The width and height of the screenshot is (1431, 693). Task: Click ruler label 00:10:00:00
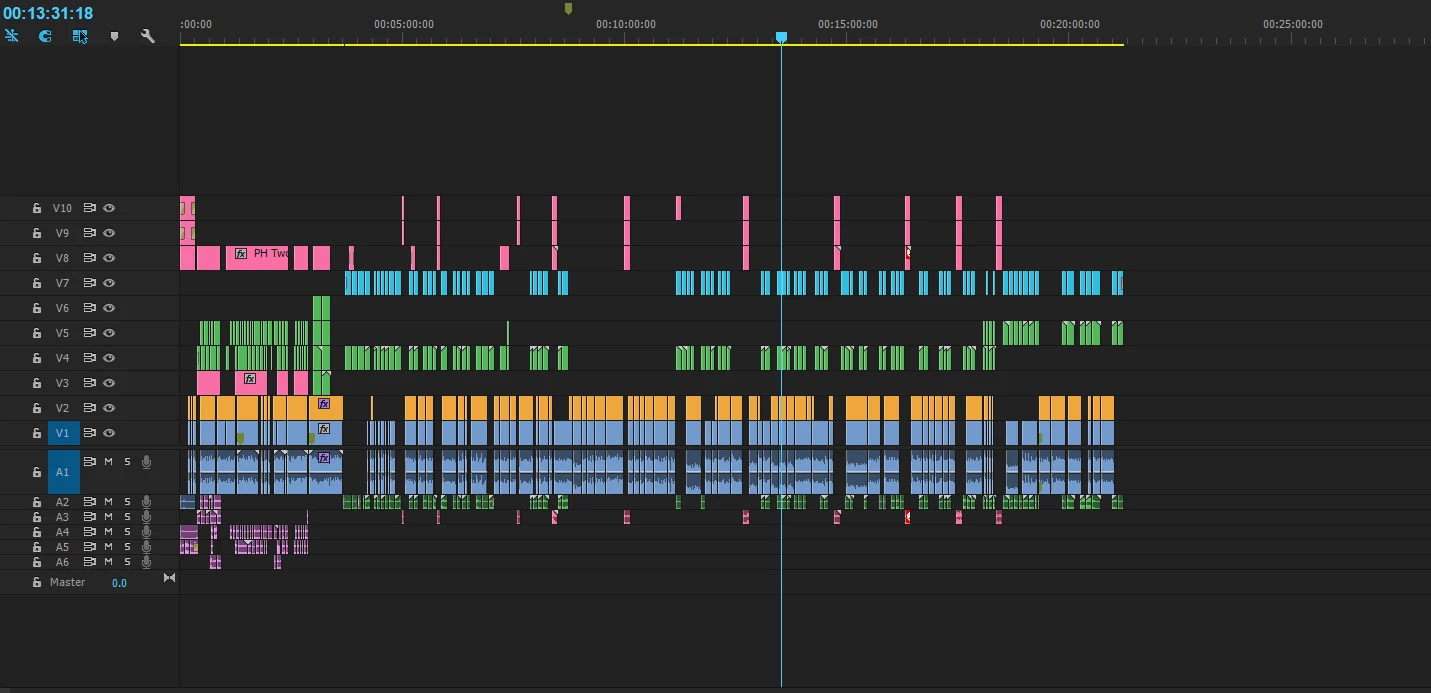[x=625, y=24]
